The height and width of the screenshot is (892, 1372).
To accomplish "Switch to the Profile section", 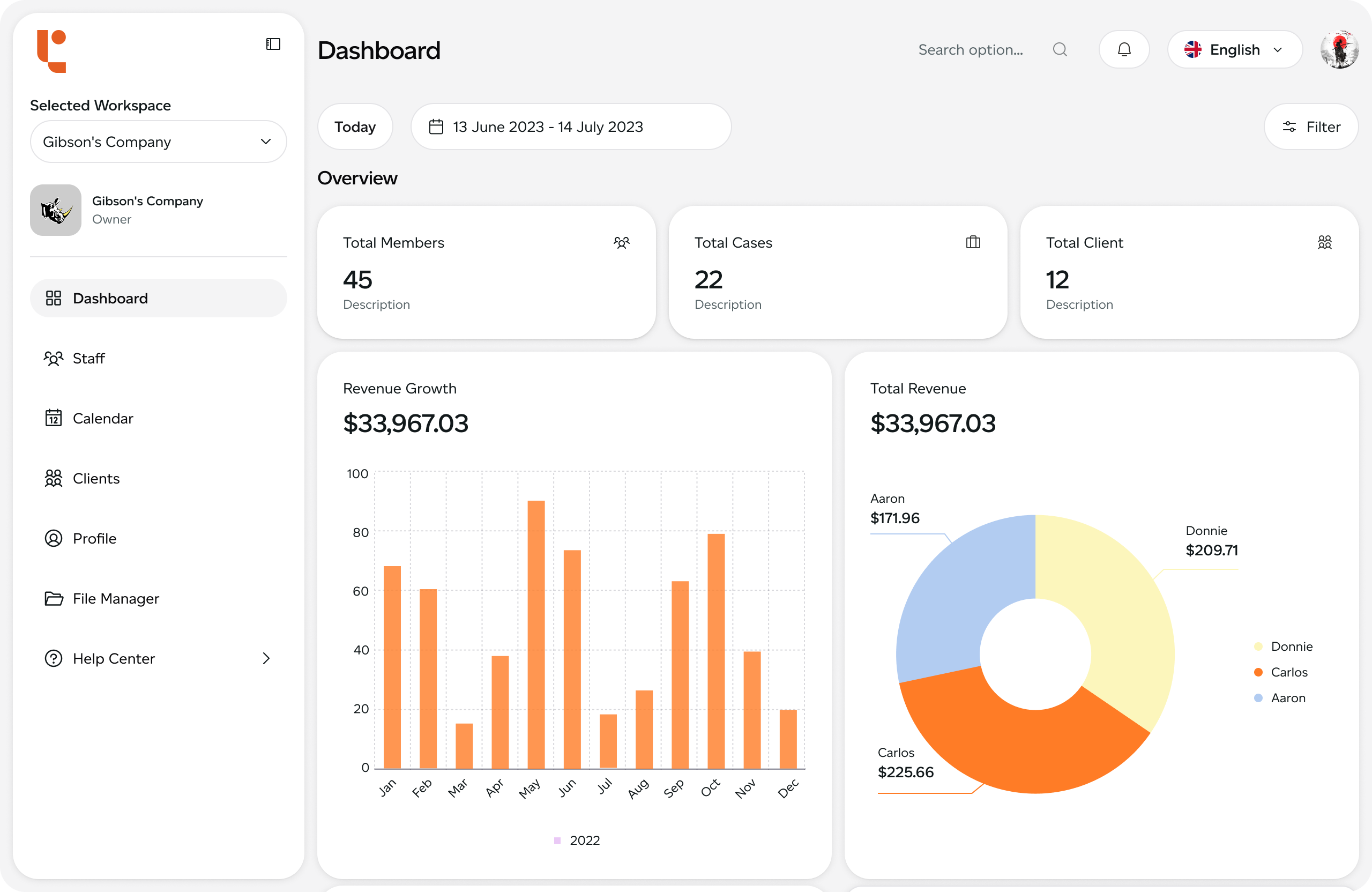I will 54,538.
